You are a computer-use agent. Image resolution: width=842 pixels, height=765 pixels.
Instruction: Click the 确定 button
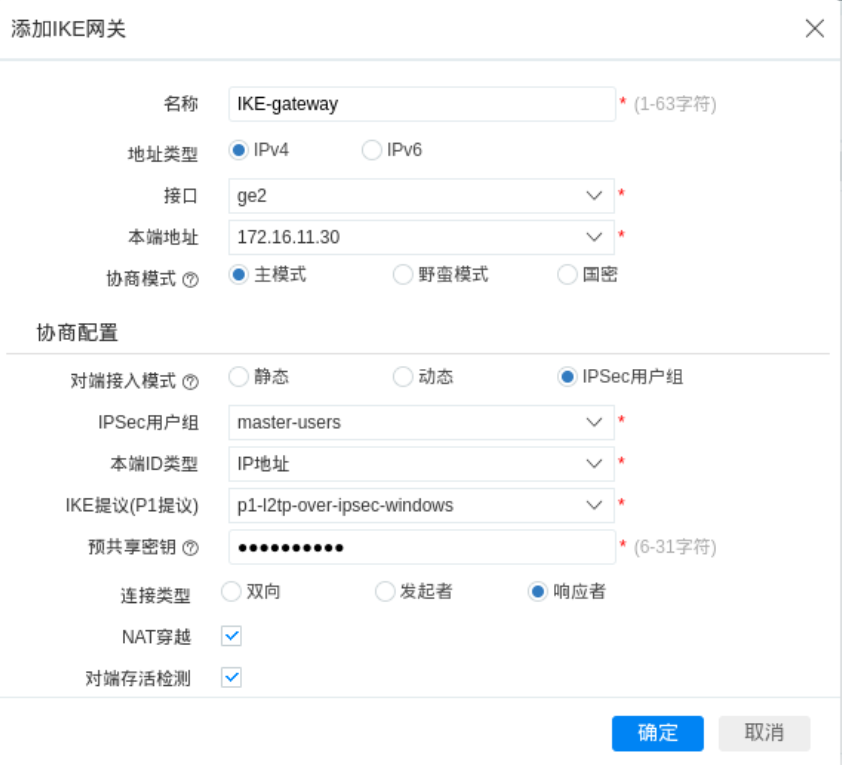657,733
